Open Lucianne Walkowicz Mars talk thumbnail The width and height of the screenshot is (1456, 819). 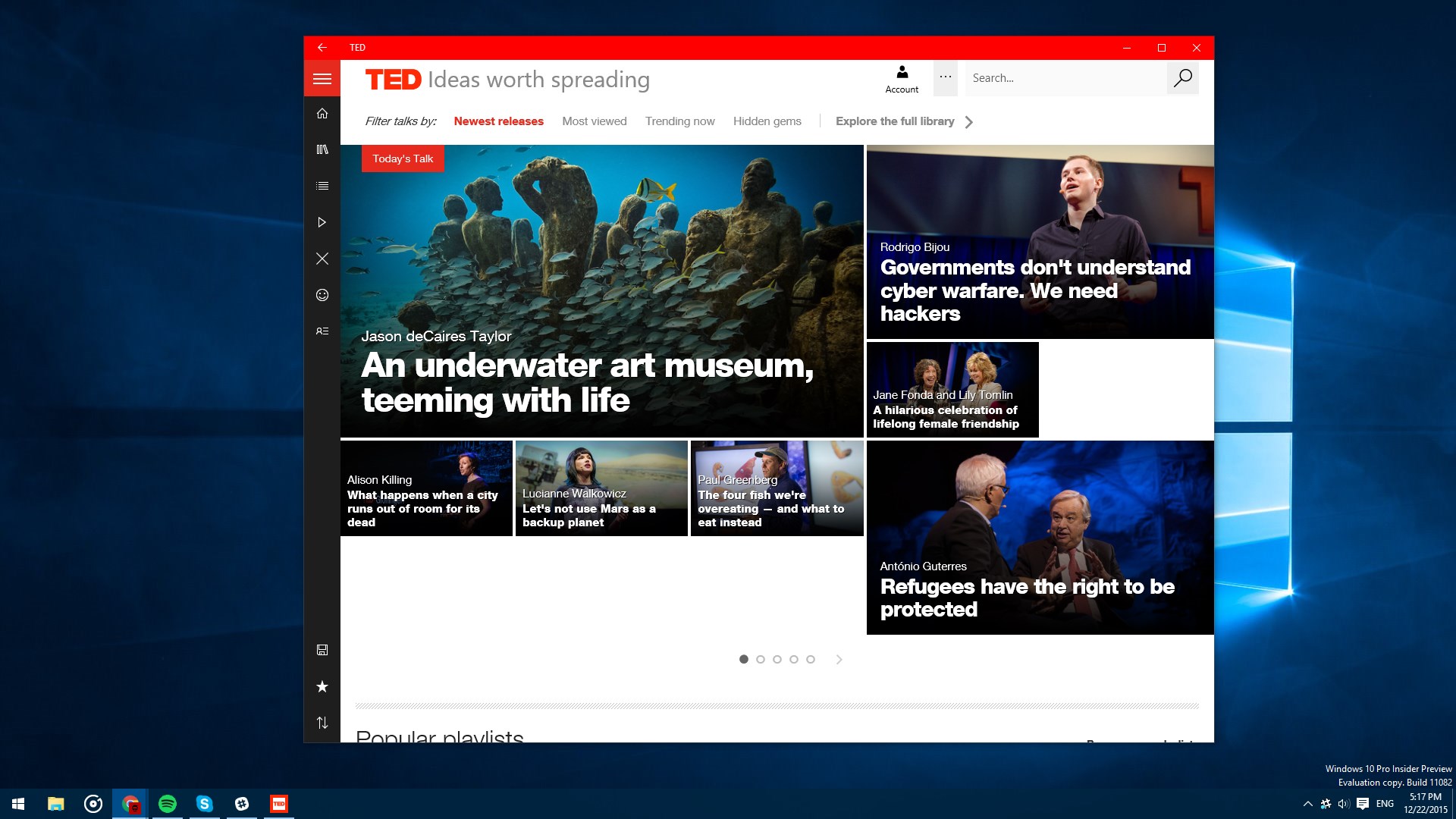tap(601, 488)
